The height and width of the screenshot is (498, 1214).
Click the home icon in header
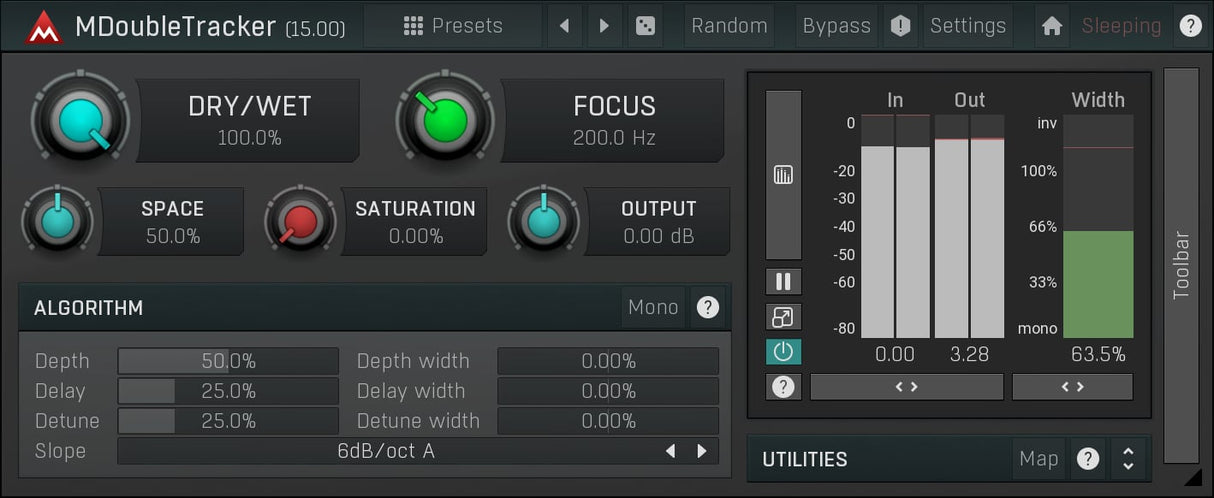click(x=1051, y=26)
